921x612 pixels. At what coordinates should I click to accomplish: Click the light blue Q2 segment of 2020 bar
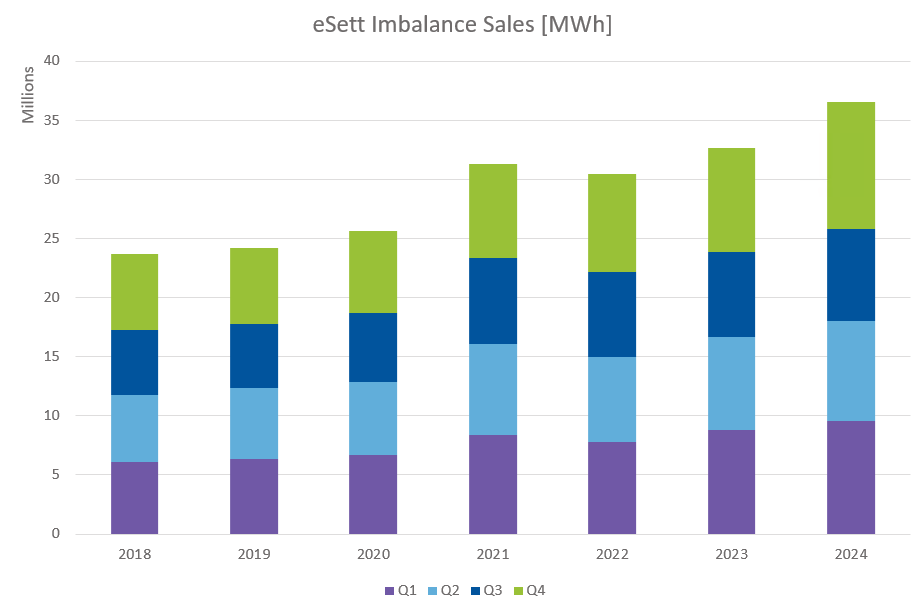tap(373, 419)
